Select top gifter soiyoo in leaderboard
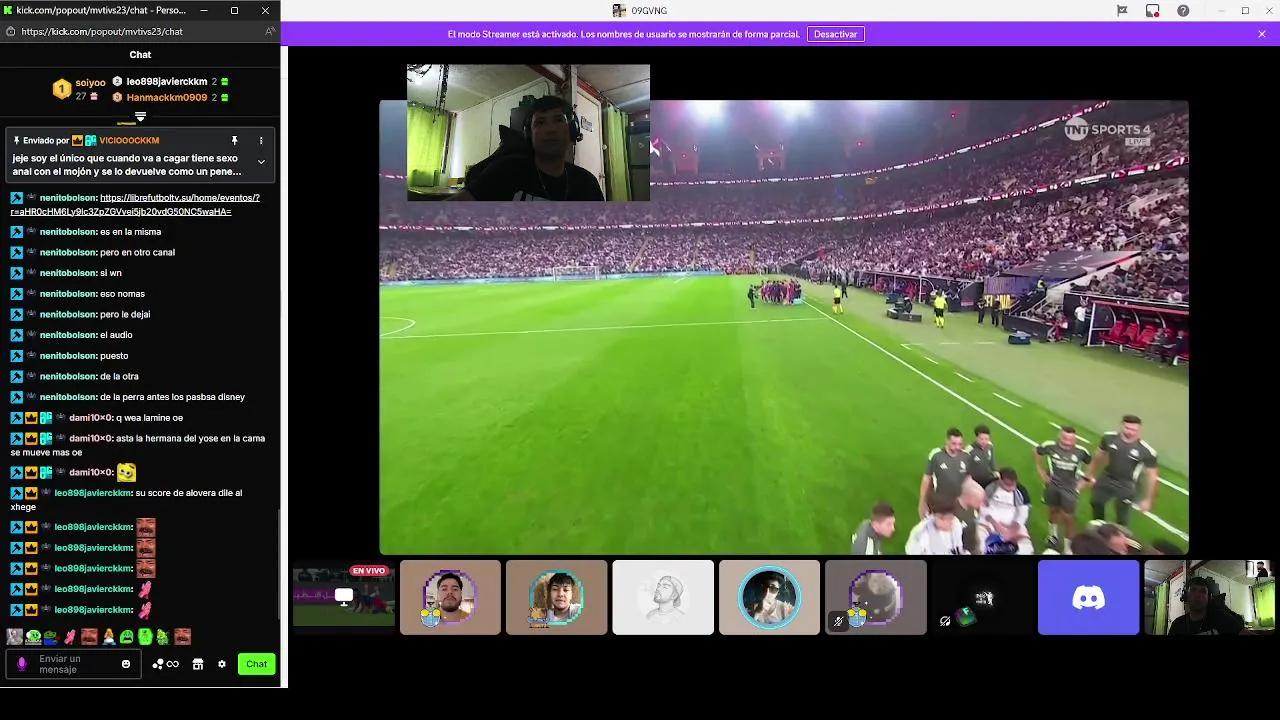 90,83
